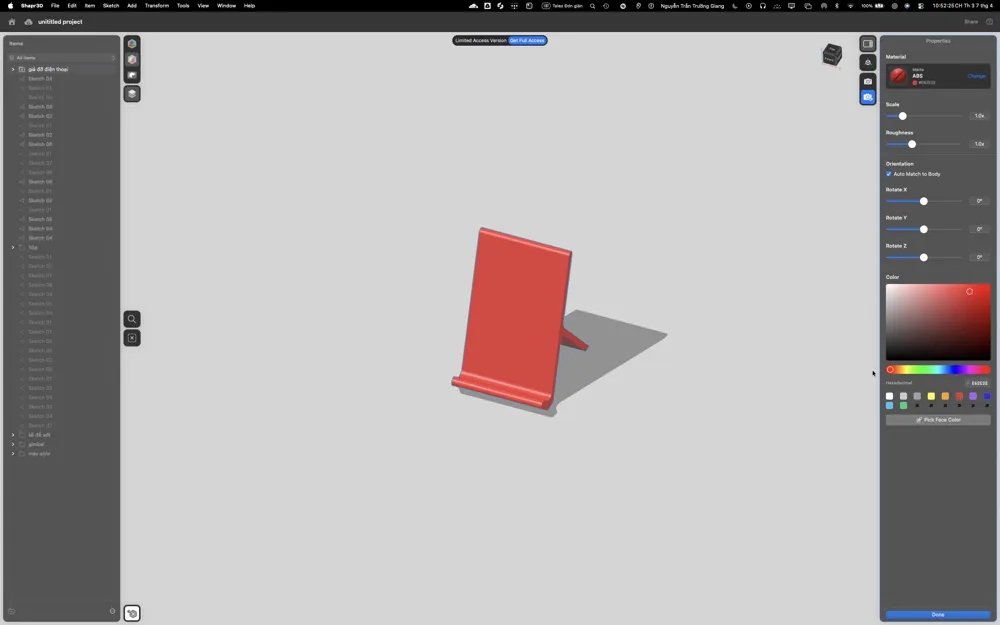Click the isolate/layers cube icon on left toolbar
The height and width of the screenshot is (625, 1000).
(131, 93)
